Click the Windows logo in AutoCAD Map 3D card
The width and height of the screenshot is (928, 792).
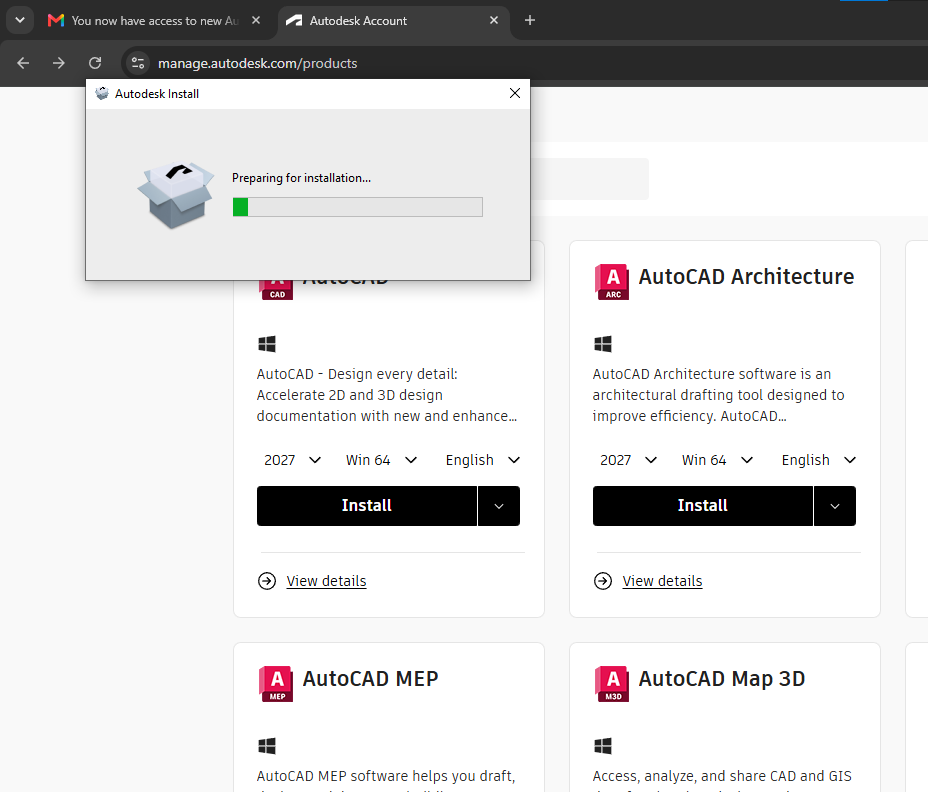pos(603,746)
